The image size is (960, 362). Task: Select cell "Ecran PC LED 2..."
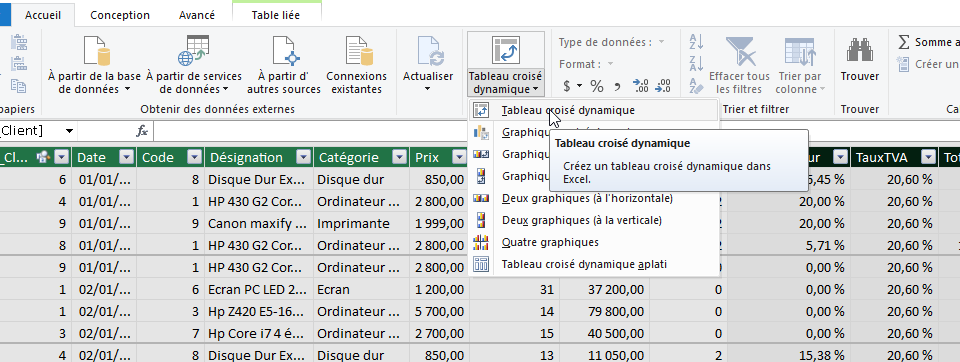[x=258, y=290]
